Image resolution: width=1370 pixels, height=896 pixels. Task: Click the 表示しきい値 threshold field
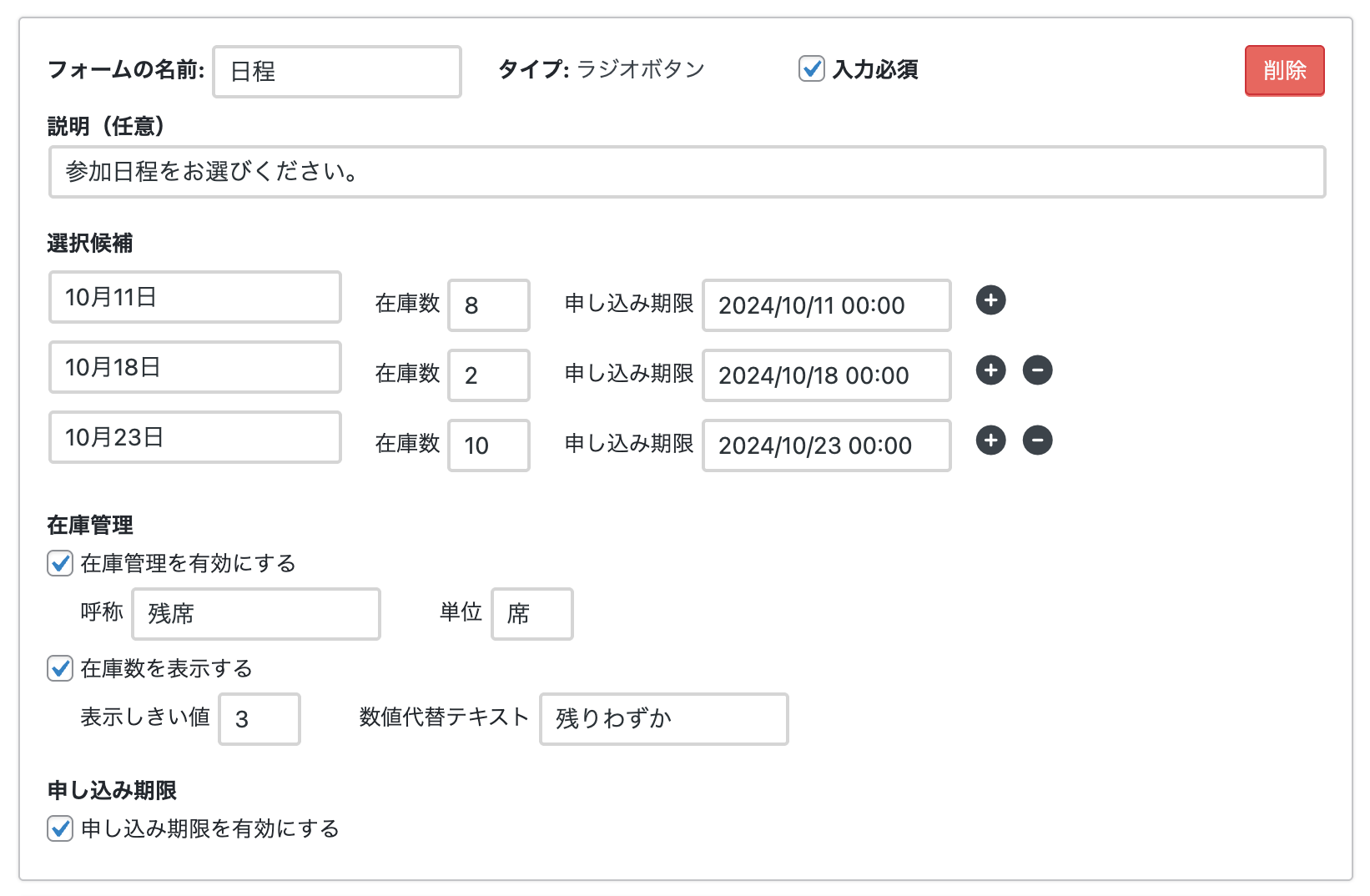(x=259, y=719)
